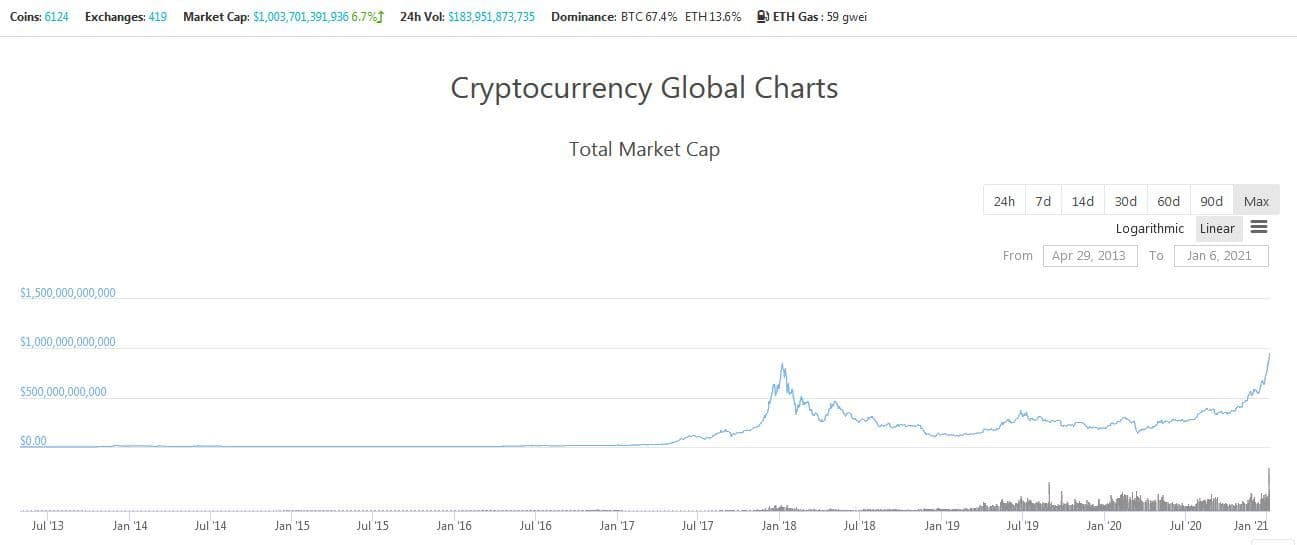This screenshot has width=1297, height=545.
Task: Open the Exchanges 419 link
Action: pyautogui.click(x=157, y=17)
